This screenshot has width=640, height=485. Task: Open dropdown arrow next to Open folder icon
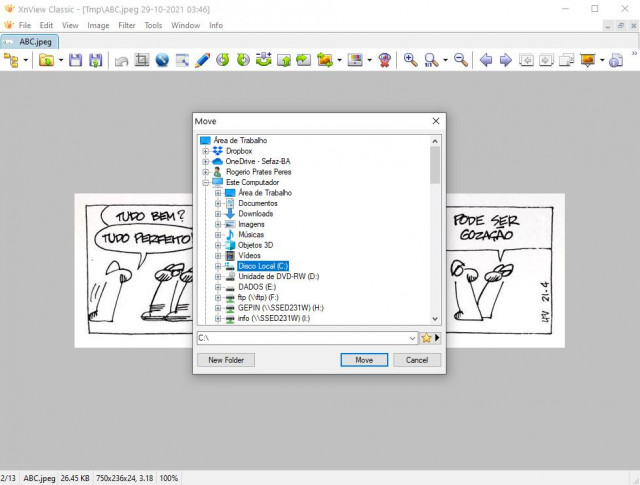(61, 60)
